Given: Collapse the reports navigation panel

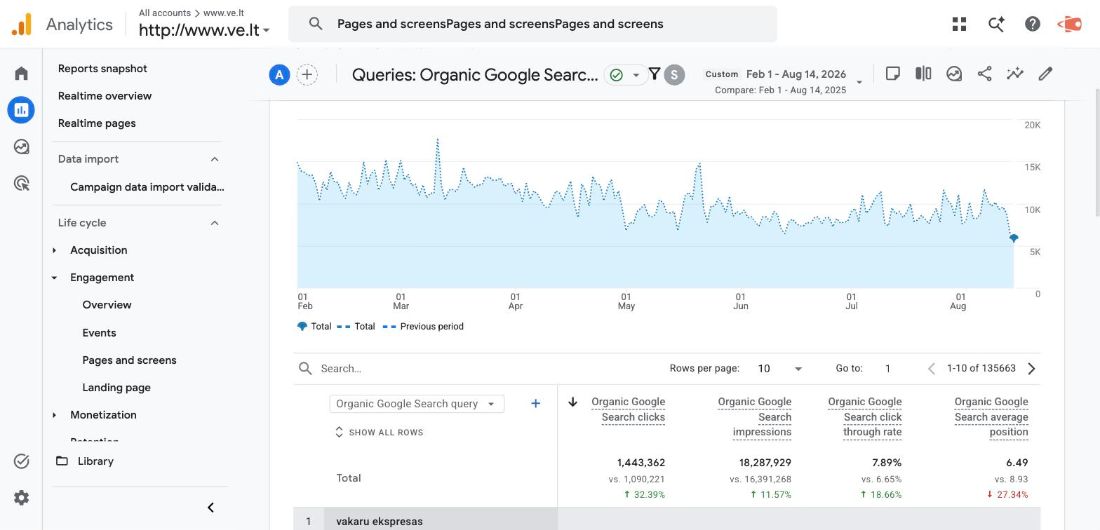Looking at the screenshot, I should point(210,508).
